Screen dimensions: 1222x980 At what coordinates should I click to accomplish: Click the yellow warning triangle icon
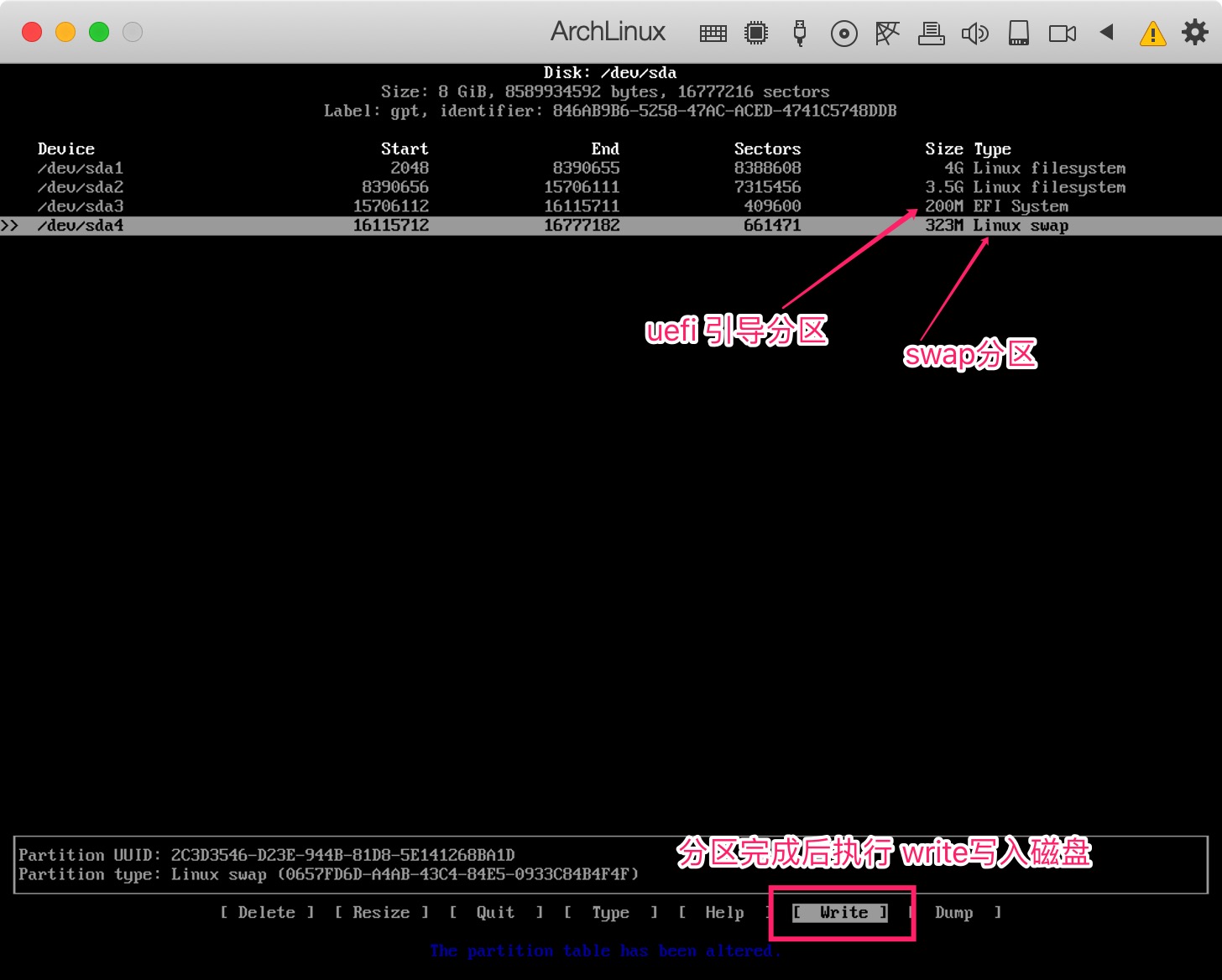1152,34
